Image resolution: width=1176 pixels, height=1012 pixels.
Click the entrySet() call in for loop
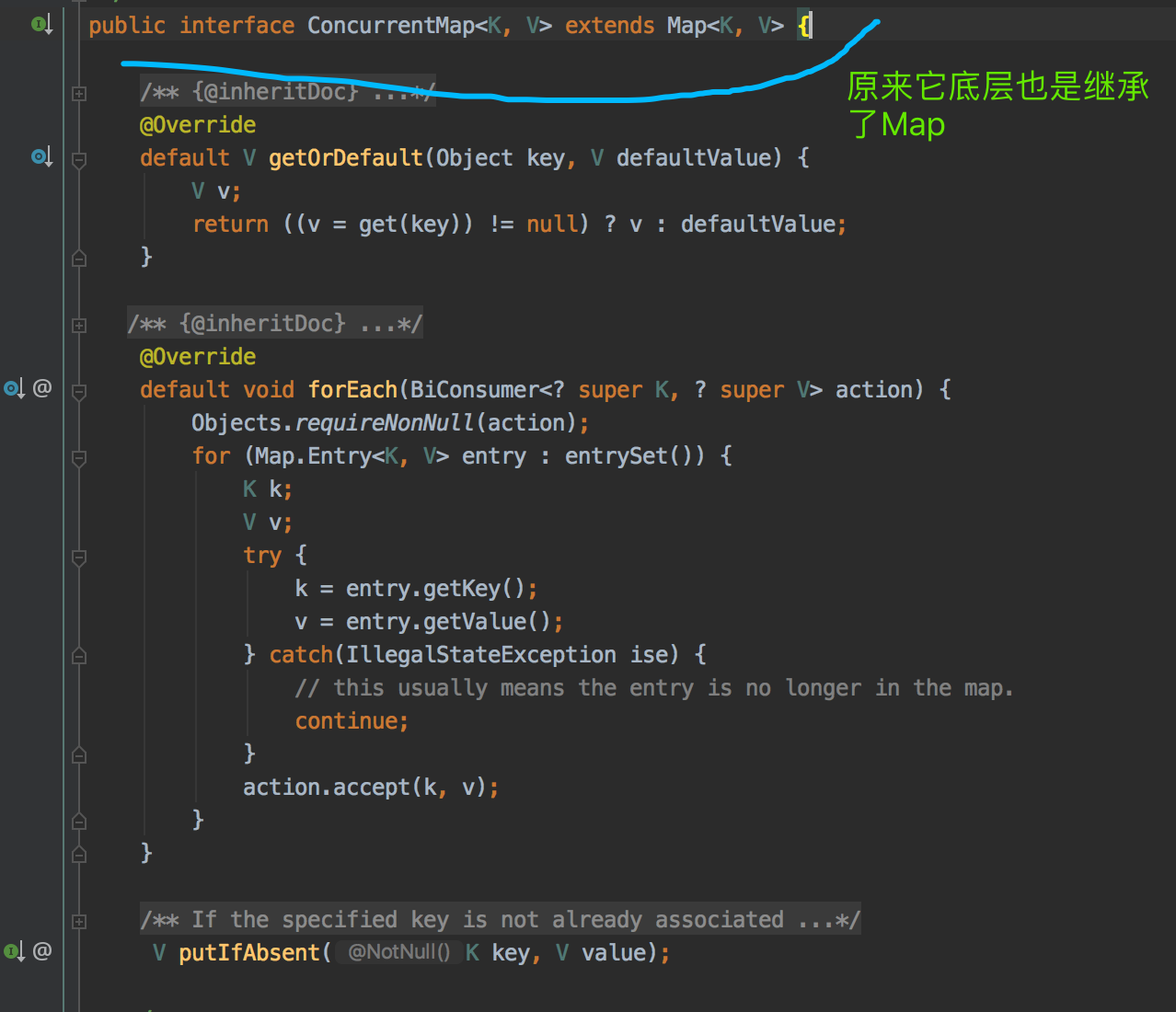click(x=635, y=456)
